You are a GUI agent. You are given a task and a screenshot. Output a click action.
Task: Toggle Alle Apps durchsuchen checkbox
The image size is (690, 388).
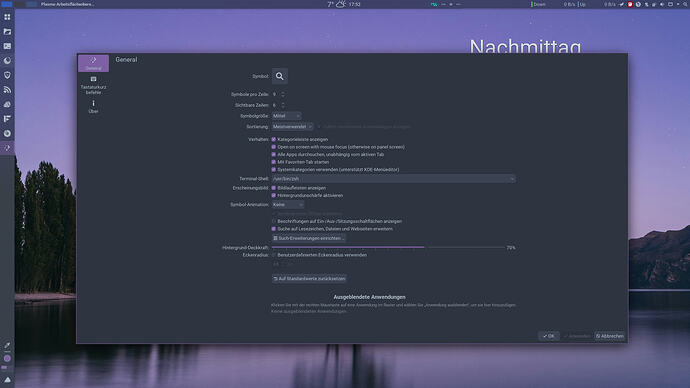[274, 154]
